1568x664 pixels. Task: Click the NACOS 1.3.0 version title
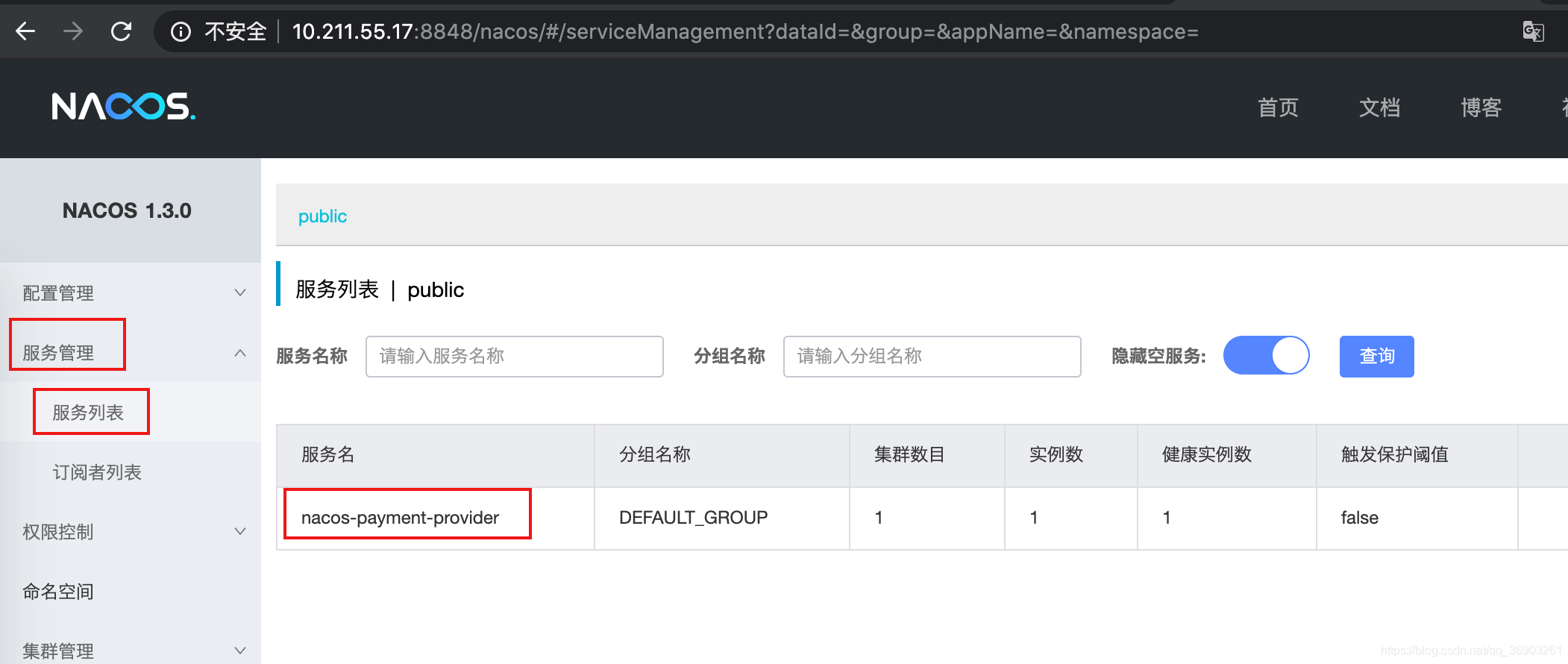tap(127, 210)
